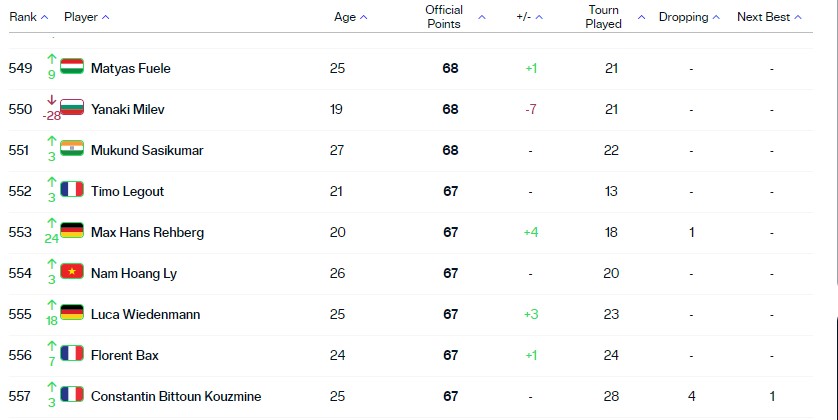Click the India flag beside Mukund Sasikumar
This screenshot has height=420, width=838.
tap(72, 148)
